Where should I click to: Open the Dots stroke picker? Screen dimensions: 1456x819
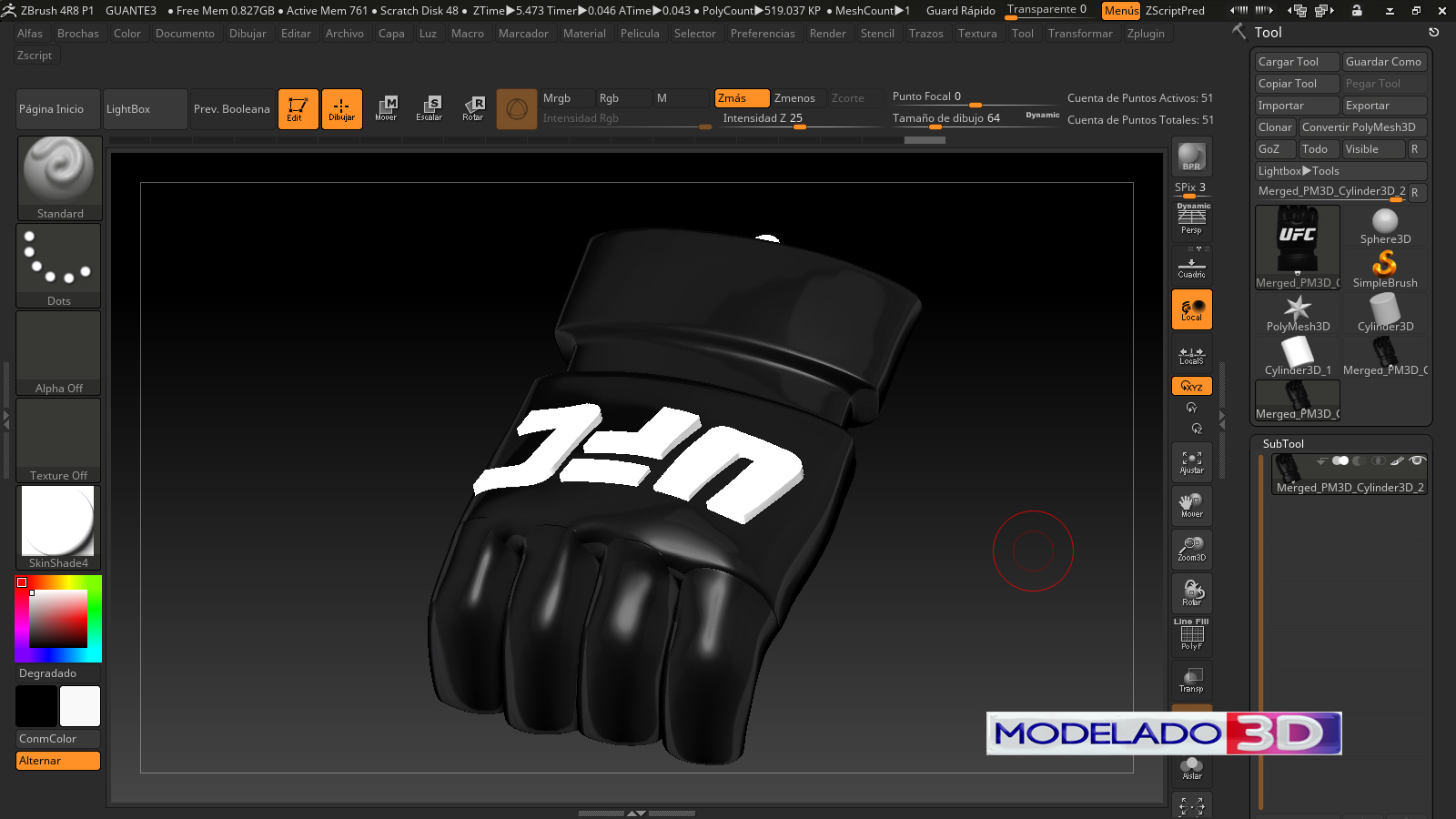[x=59, y=266]
